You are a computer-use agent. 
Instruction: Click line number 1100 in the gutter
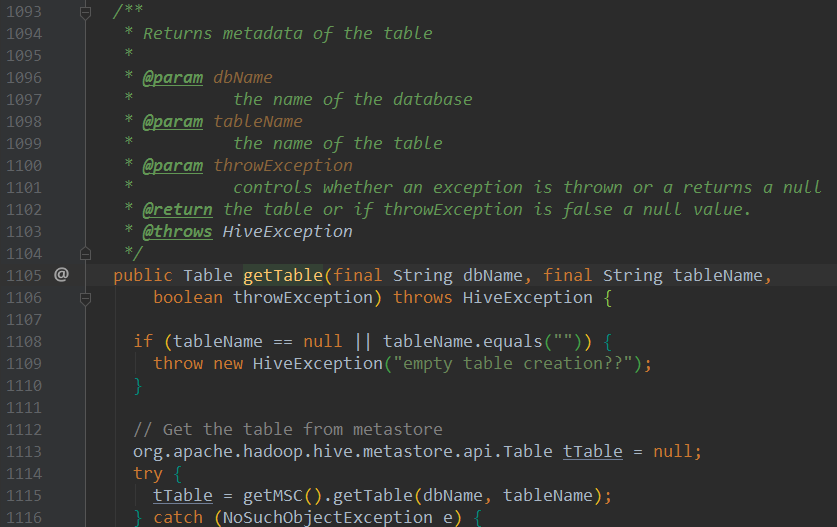23,165
